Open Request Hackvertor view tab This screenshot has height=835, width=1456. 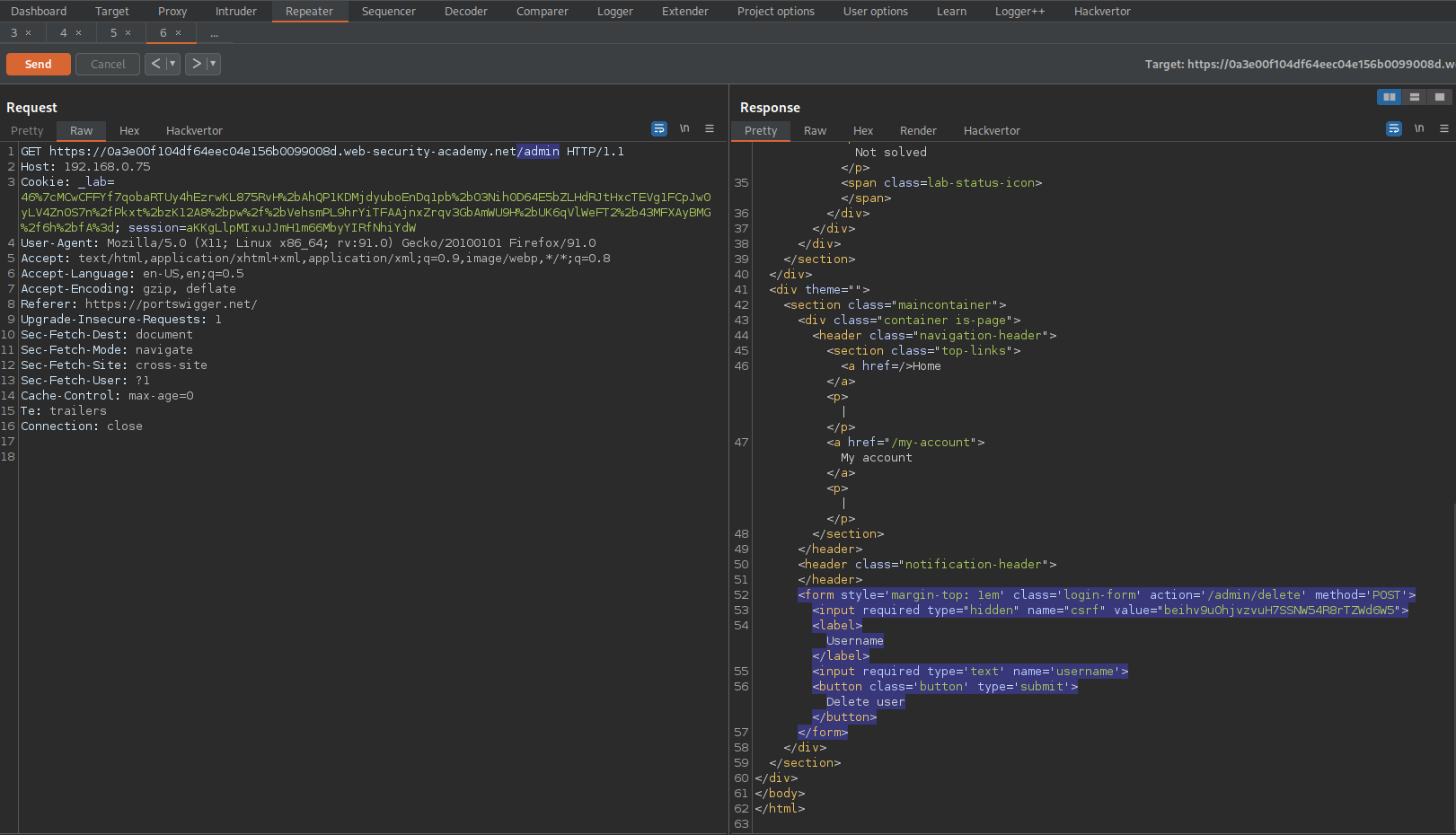click(x=194, y=130)
